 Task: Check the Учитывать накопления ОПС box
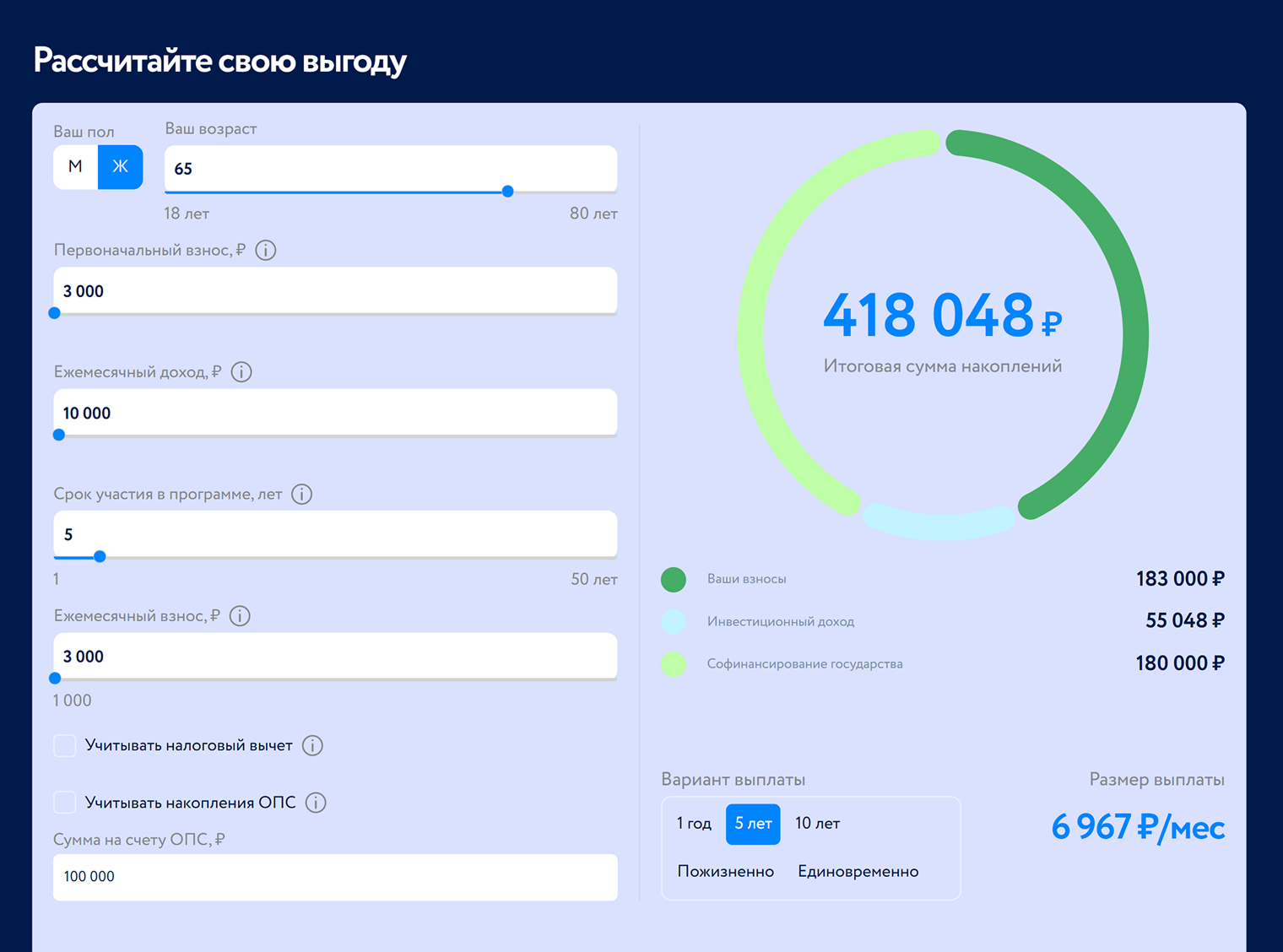(65, 802)
